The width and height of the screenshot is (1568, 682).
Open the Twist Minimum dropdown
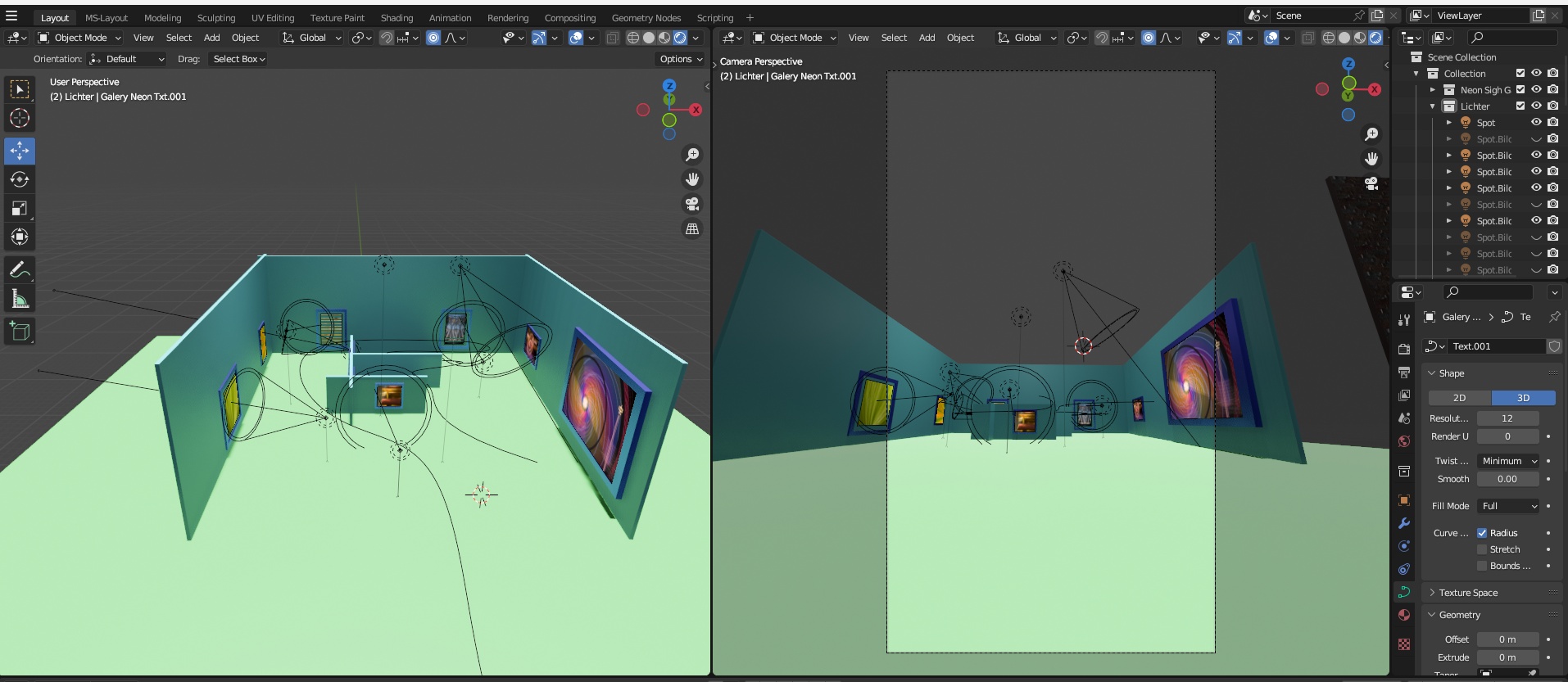[1509, 461]
